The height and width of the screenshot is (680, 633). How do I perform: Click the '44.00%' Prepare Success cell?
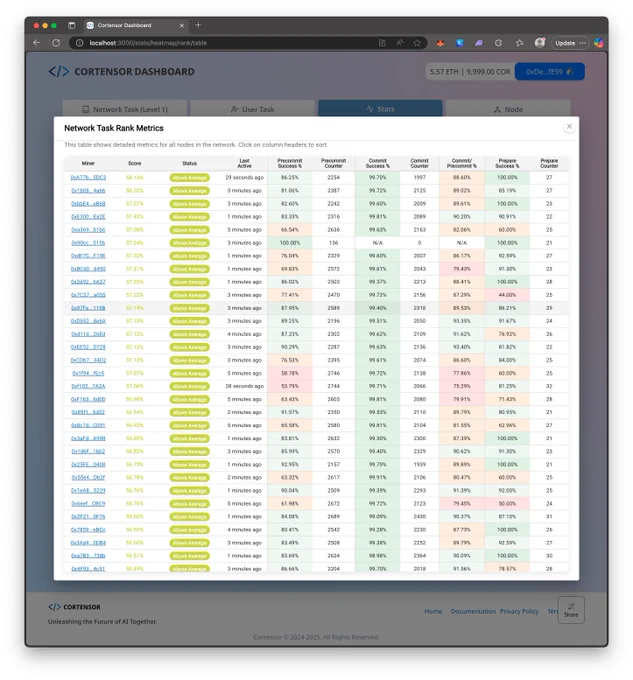[507, 295]
